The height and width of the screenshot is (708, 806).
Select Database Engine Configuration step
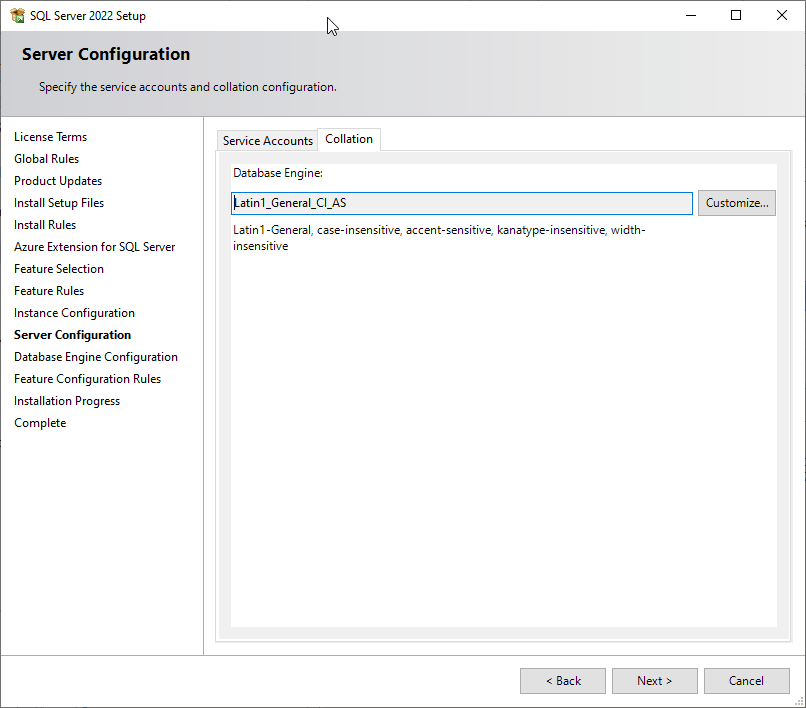point(96,357)
